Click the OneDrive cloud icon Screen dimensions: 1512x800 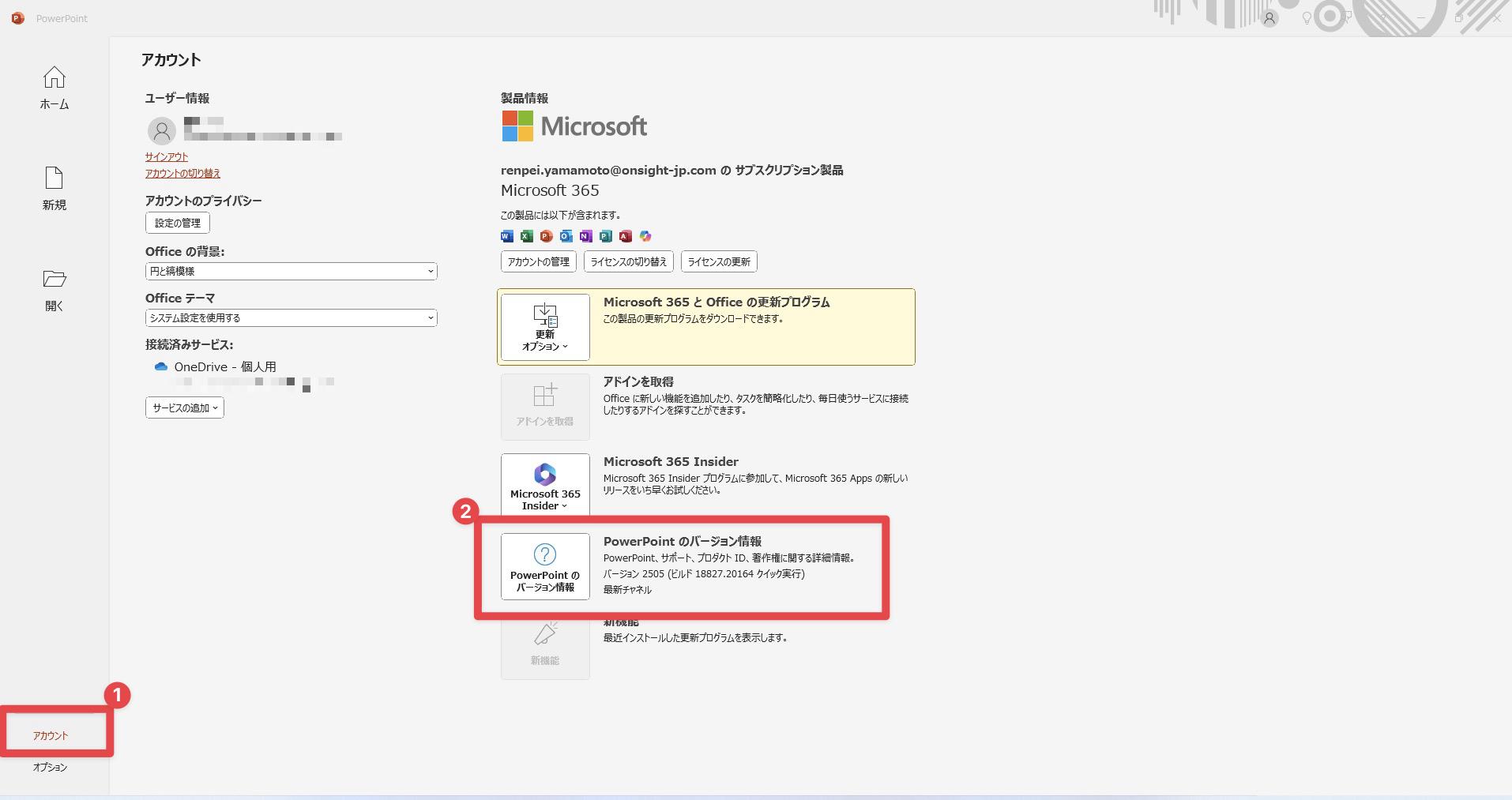(x=161, y=366)
